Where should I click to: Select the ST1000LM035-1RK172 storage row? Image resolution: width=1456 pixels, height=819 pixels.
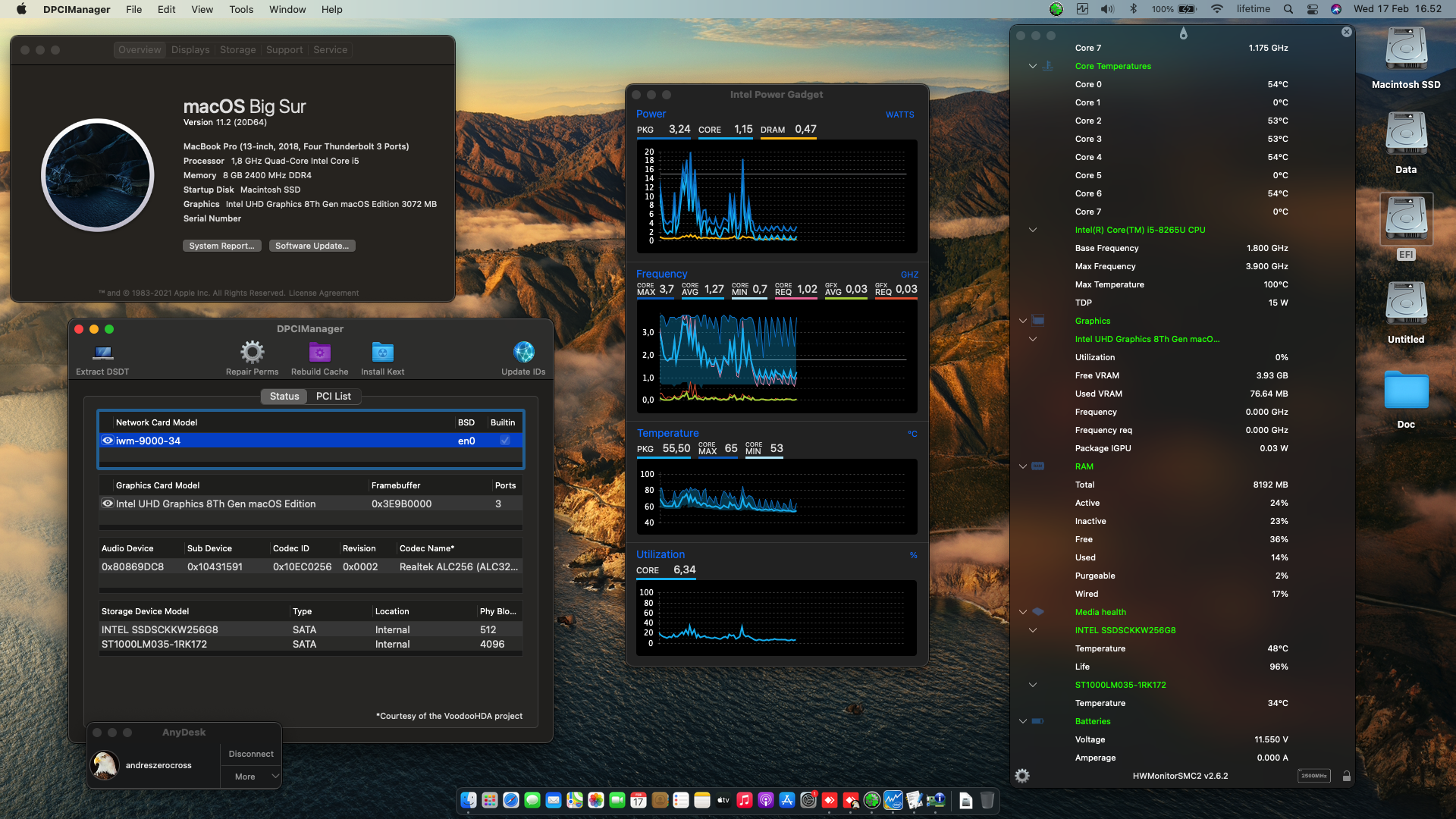coord(311,644)
